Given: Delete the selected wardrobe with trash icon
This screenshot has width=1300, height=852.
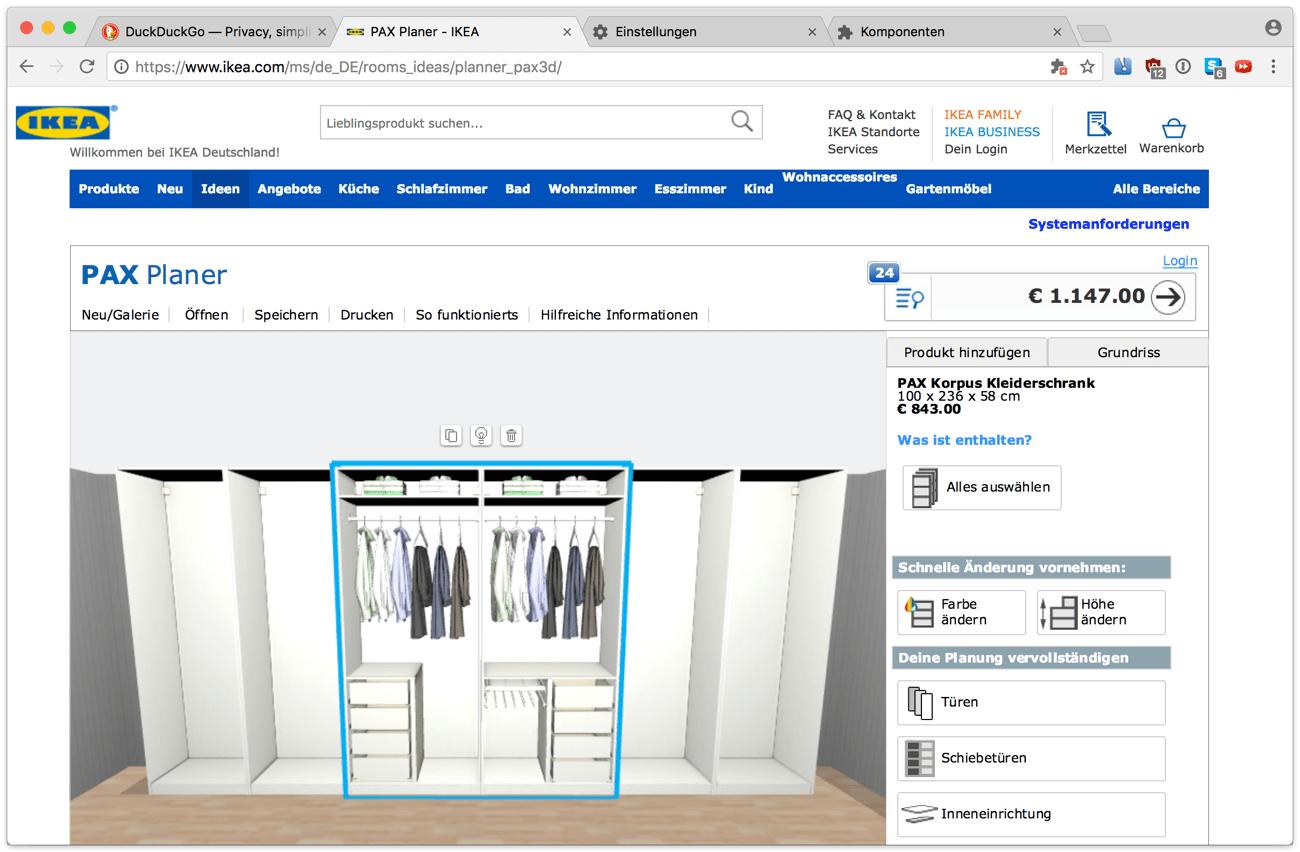Looking at the screenshot, I should [x=511, y=435].
